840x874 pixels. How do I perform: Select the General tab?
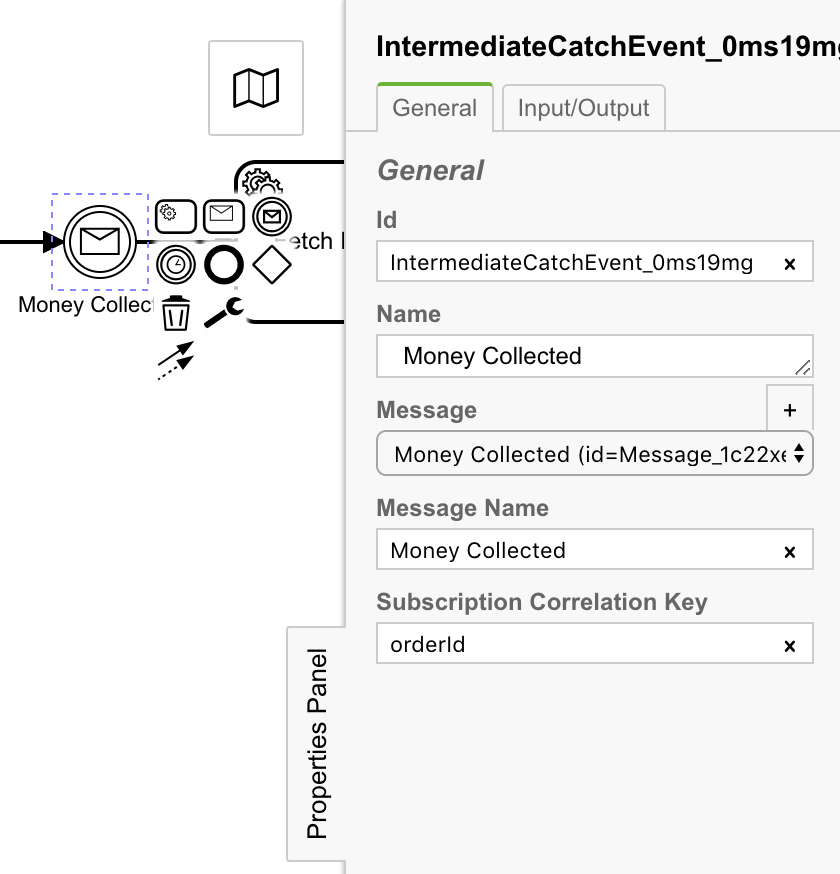[435, 108]
